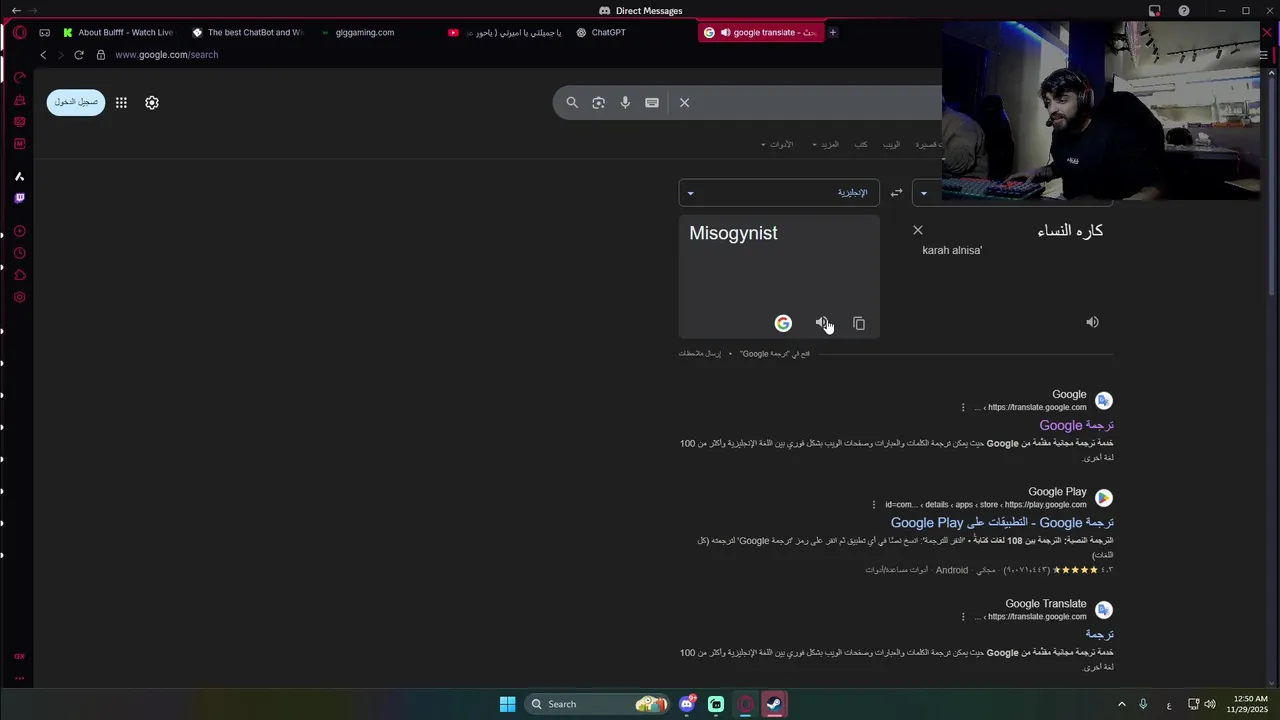This screenshot has width=1280, height=720.
Task: Open the Google Play Translate app result
Action: 1002,522
